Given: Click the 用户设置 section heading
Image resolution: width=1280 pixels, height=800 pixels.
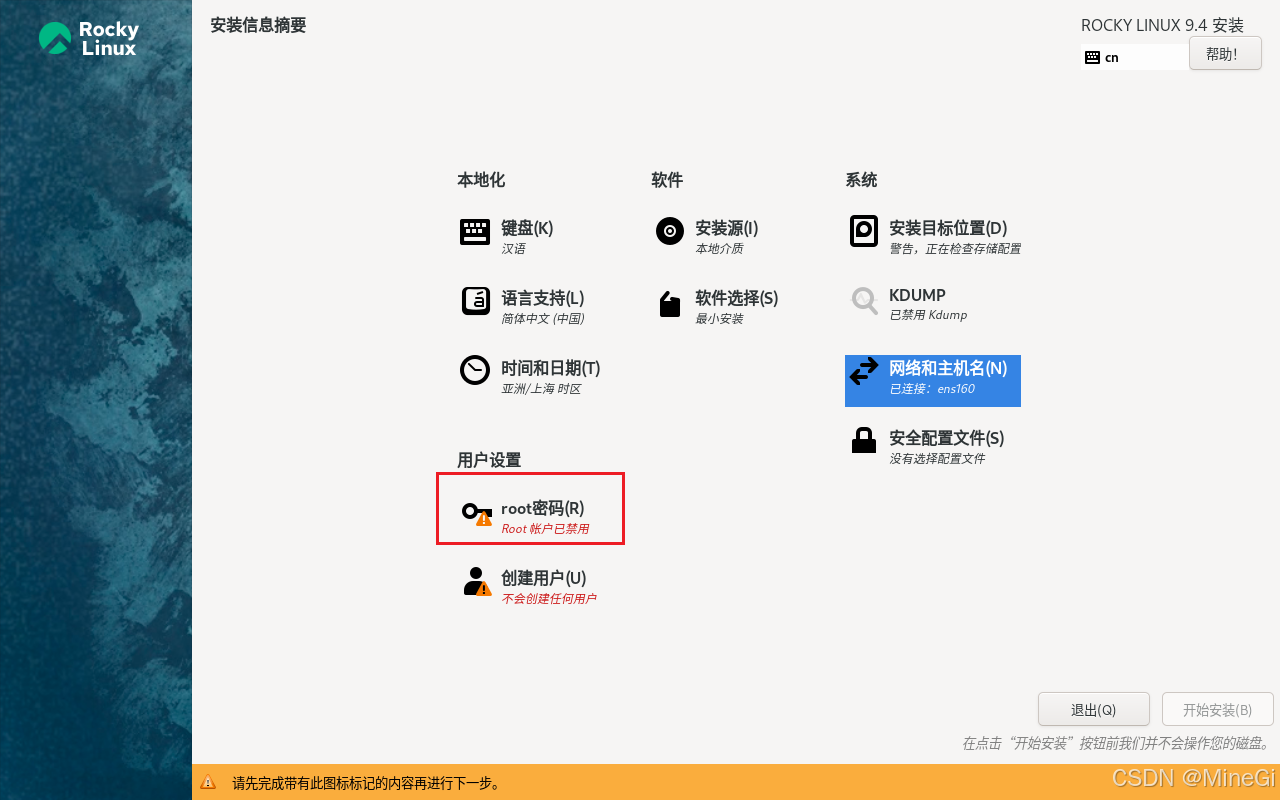Looking at the screenshot, I should 489,460.
